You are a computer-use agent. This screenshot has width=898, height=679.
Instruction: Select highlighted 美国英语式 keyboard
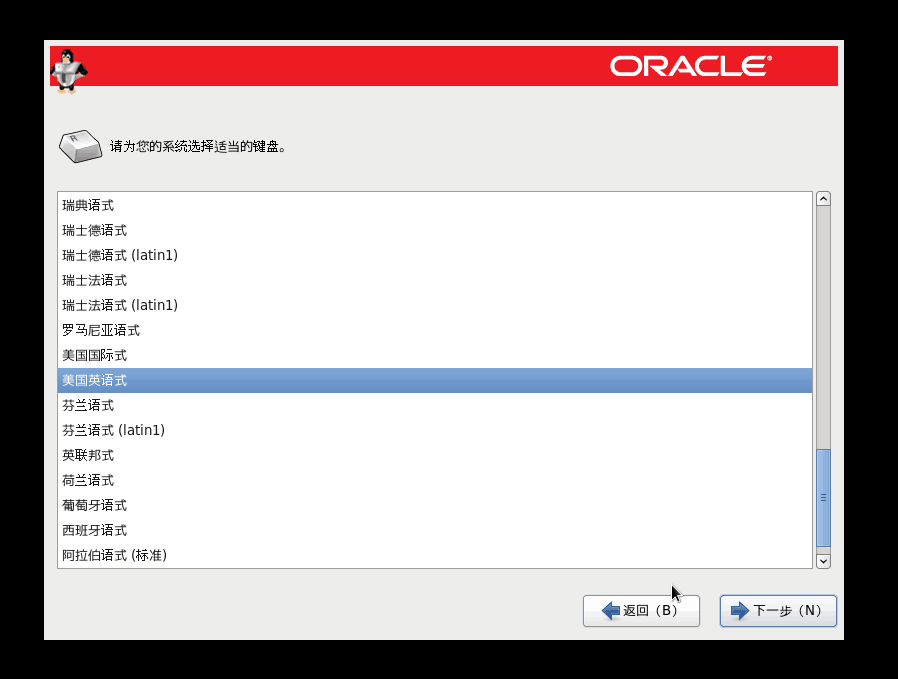click(94, 380)
